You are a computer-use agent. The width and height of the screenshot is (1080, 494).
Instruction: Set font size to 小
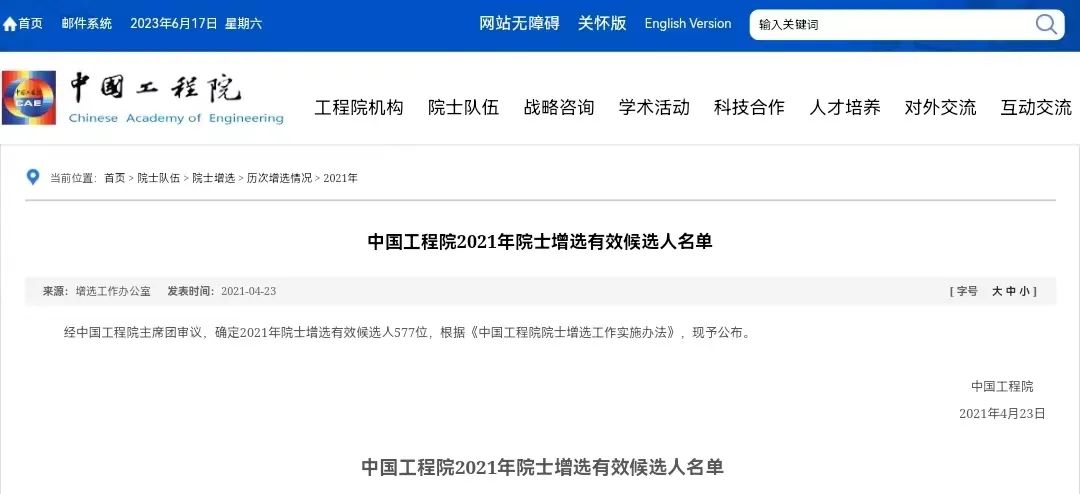click(x=1024, y=291)
